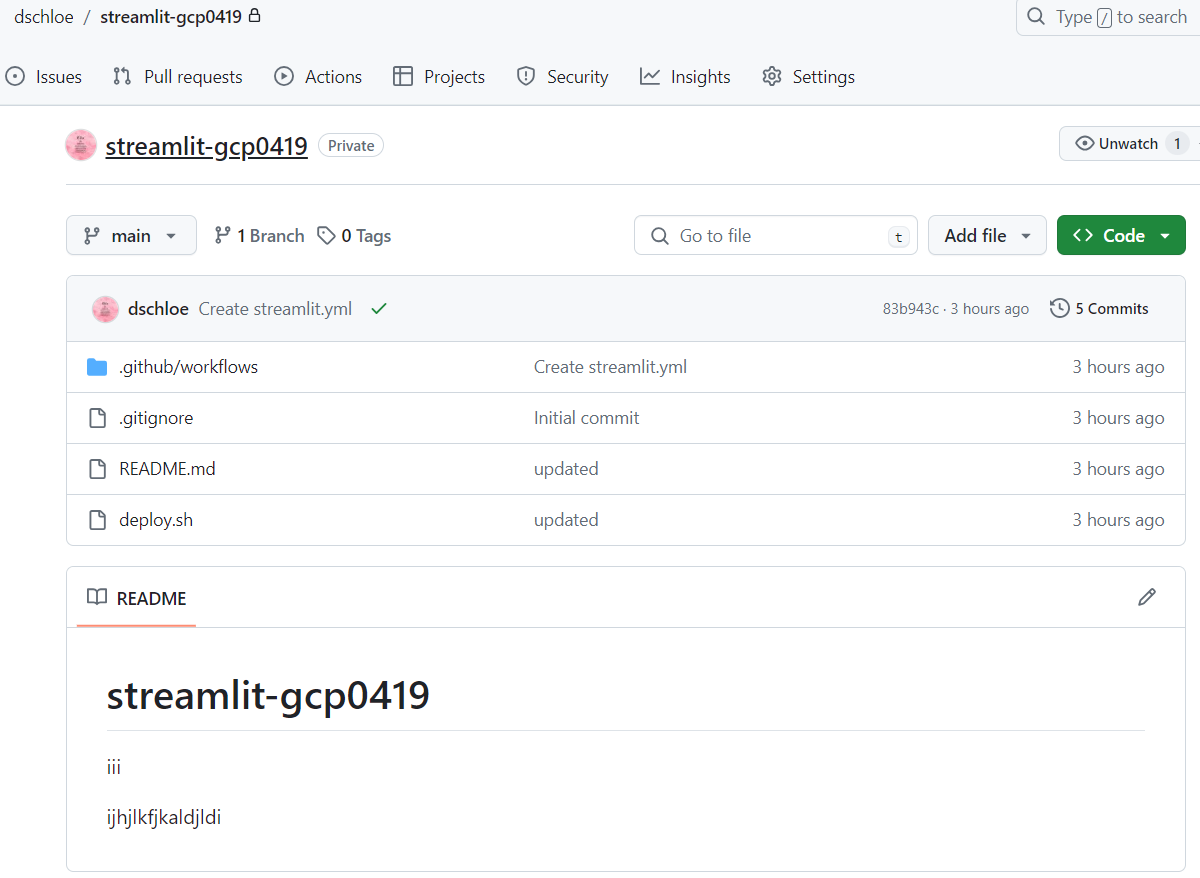
Task: Open the .github/workflows folder
Action: point(188,367)
